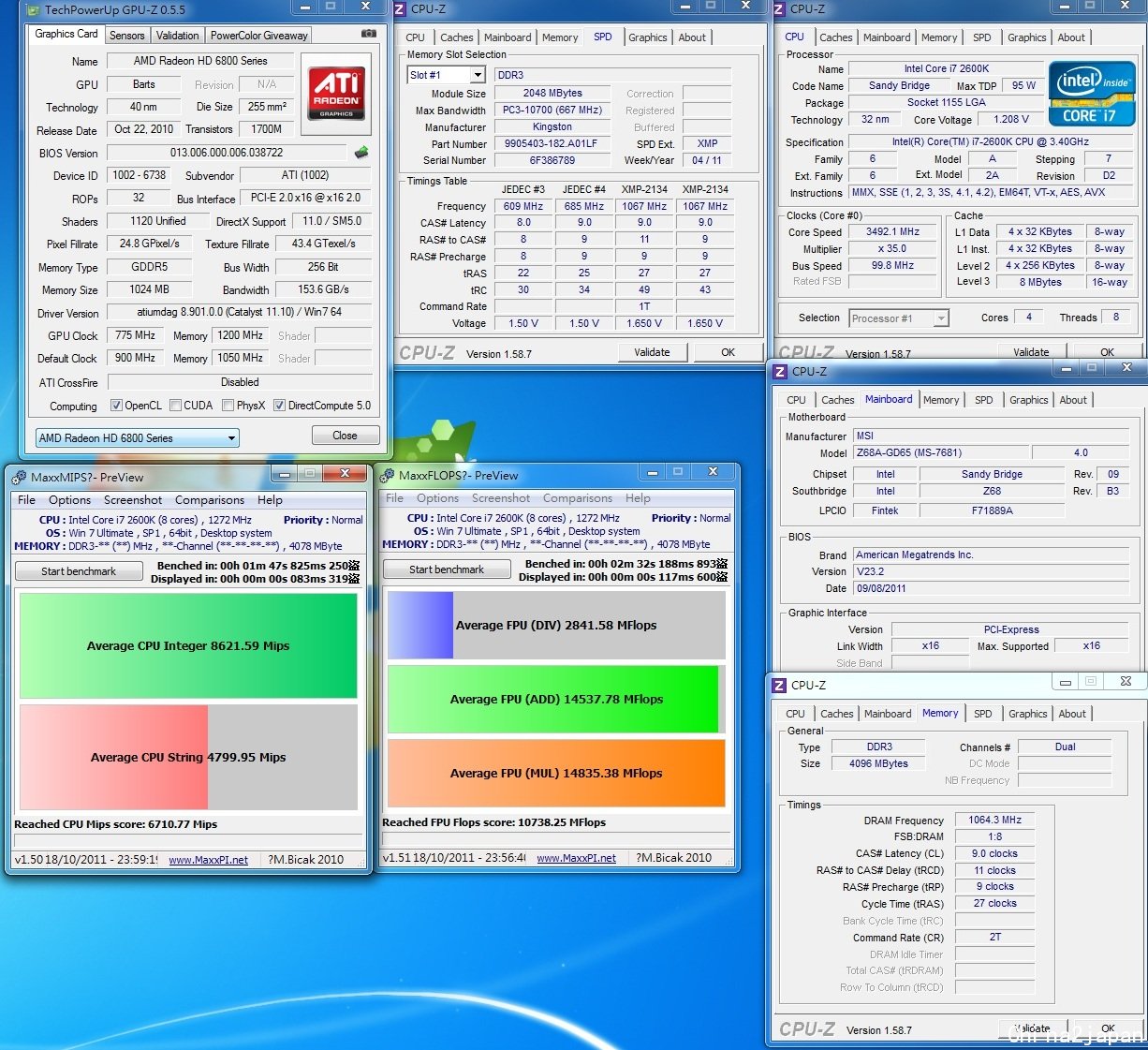Click the GPU-Z screenshot camera icon
1148x1050 pixels.
369,34
